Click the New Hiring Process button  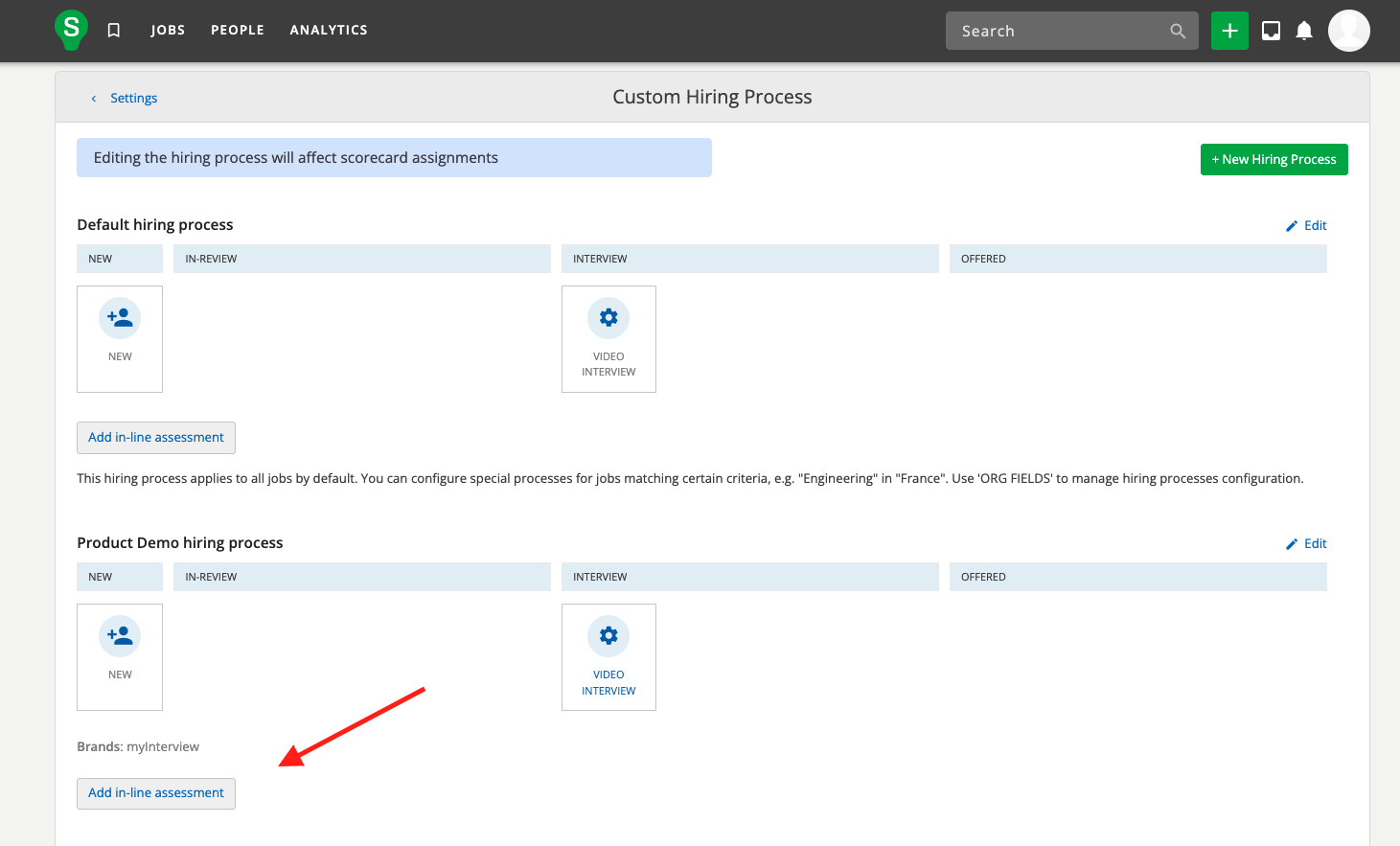1274,159
